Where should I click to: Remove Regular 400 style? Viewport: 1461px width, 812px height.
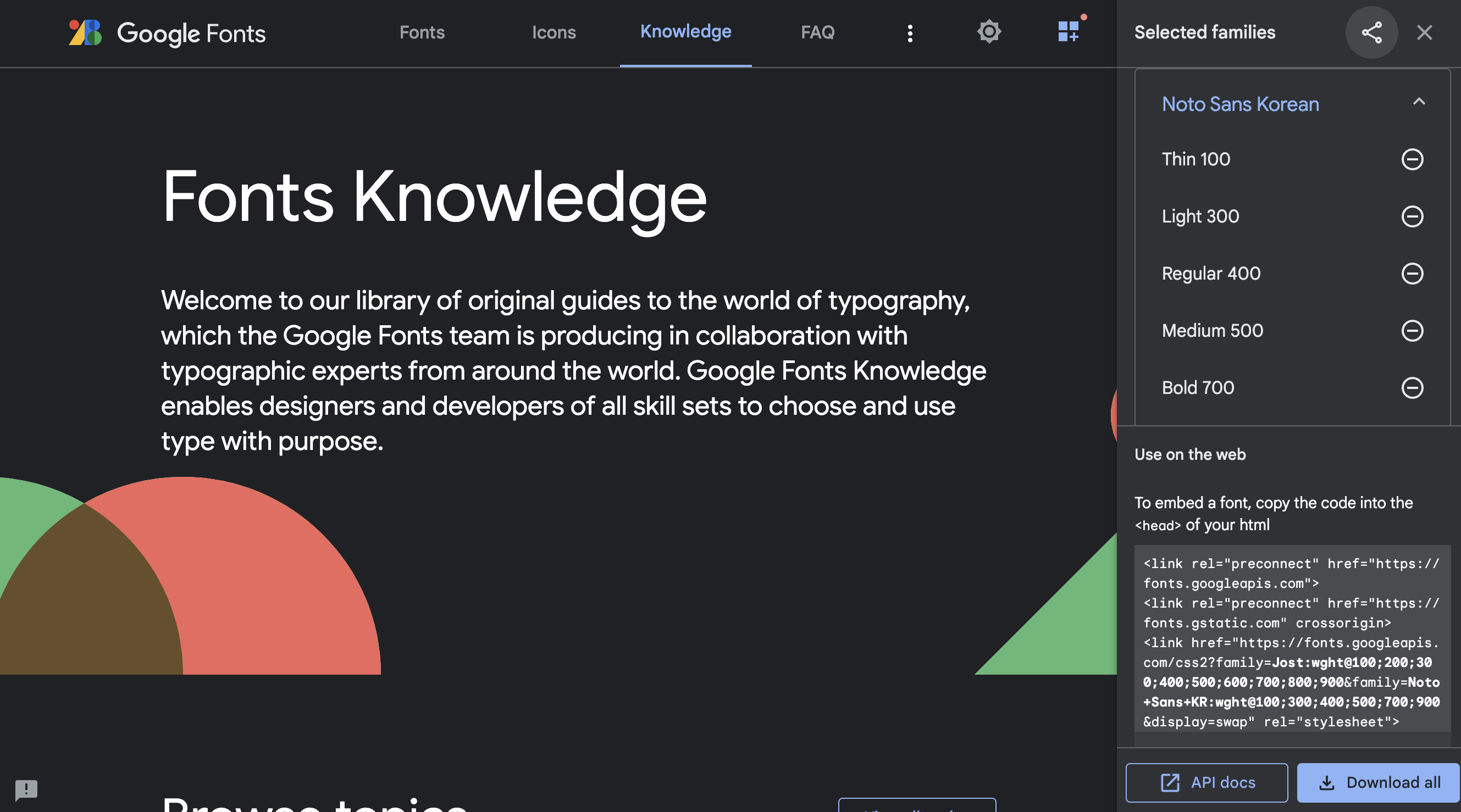pos(1412,273)
